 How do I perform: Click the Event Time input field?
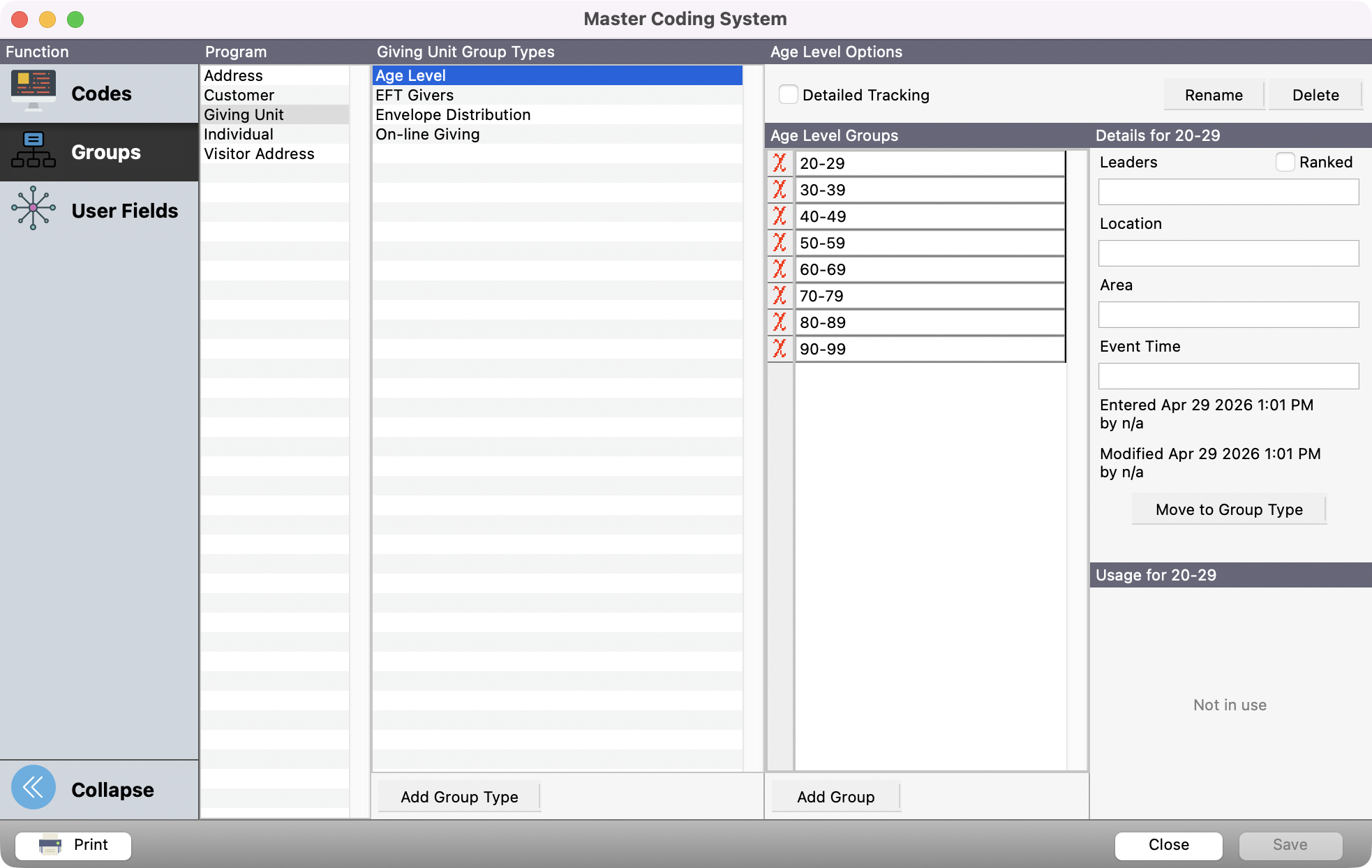tap(1228, 376)
